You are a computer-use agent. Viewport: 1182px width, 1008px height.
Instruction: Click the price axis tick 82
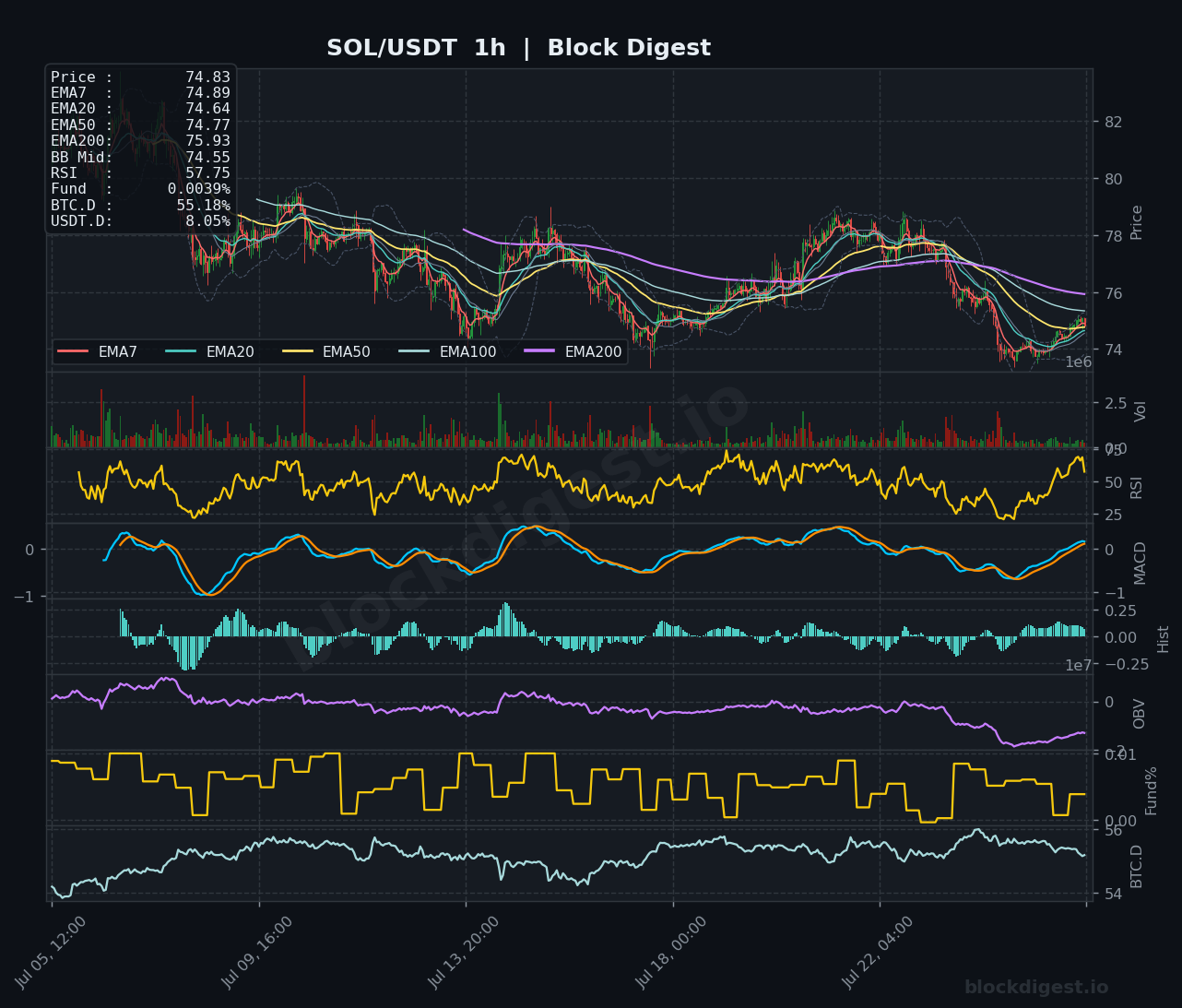click(1114, 123)
